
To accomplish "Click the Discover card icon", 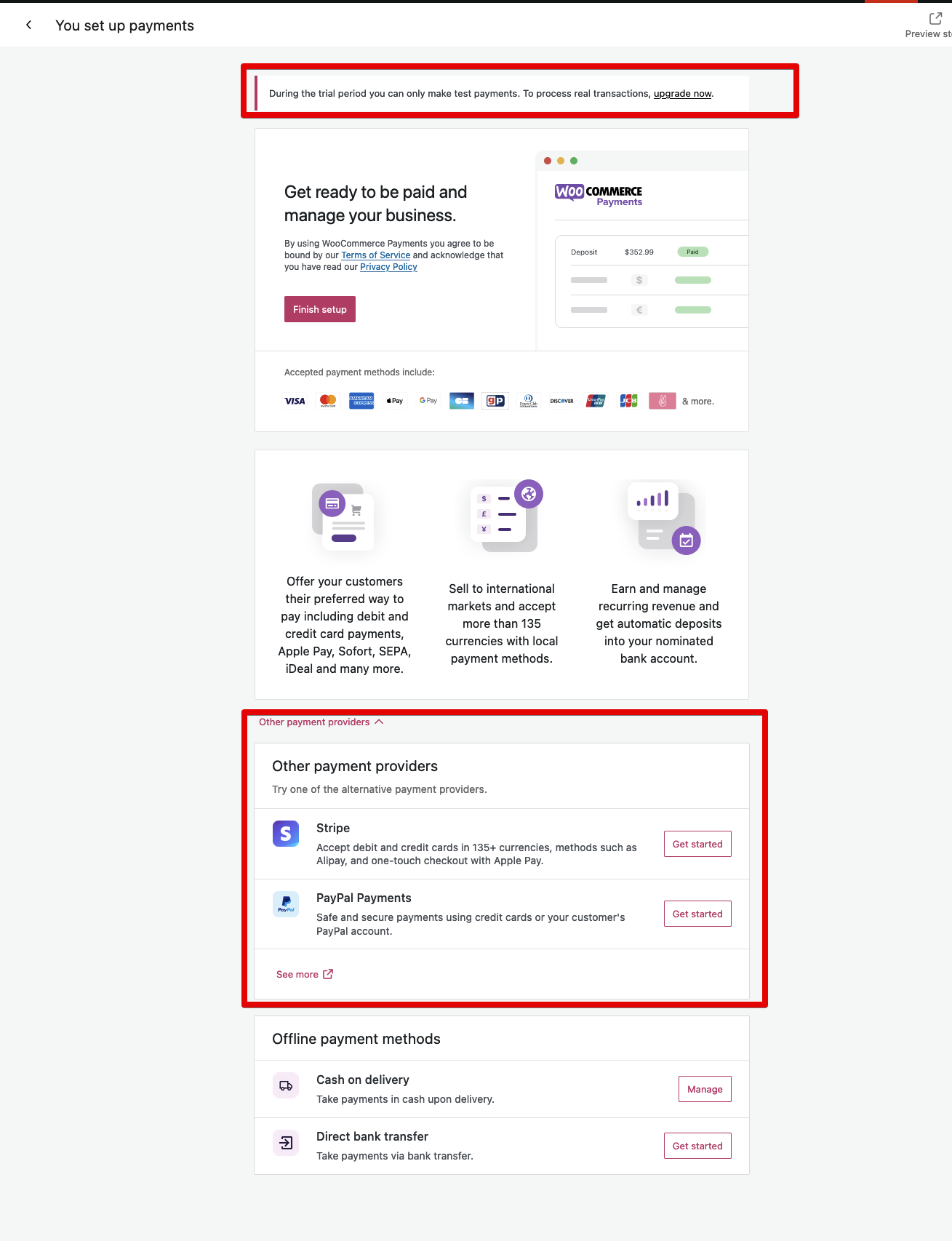I will 561,401.
